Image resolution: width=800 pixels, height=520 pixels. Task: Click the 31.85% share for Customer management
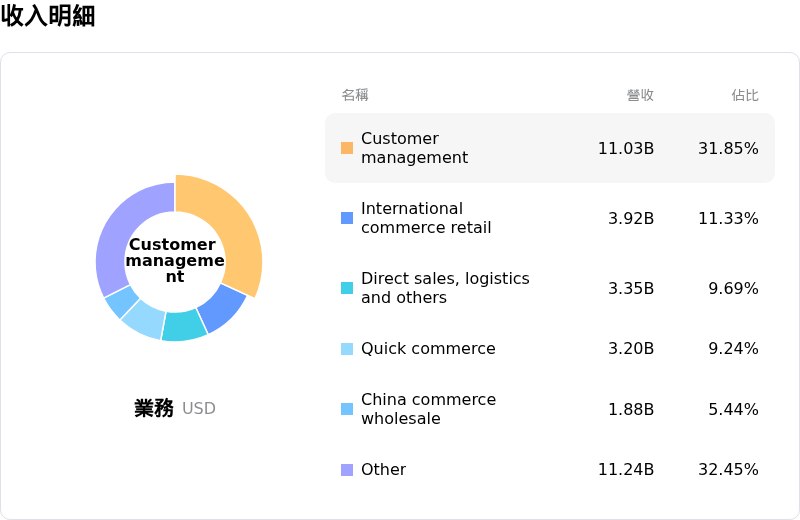tap(728, 148)
